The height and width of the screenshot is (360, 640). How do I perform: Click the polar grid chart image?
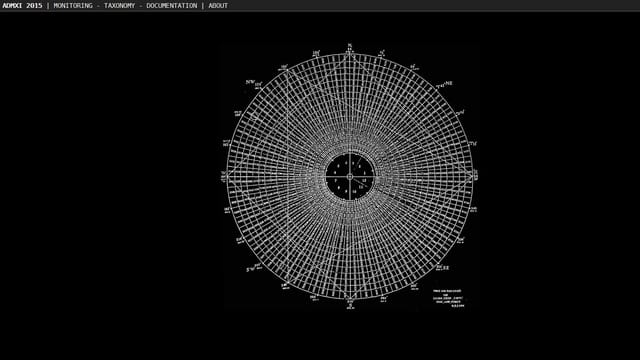point(350,176)
